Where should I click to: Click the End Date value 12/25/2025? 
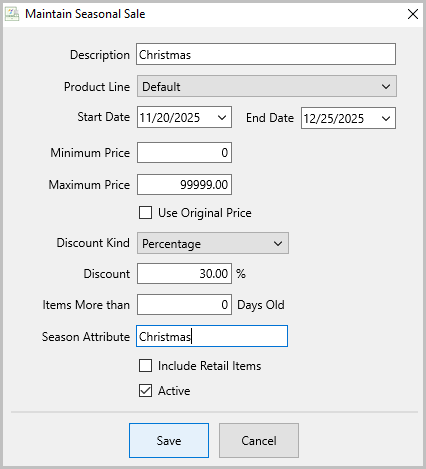pos(334,119)
